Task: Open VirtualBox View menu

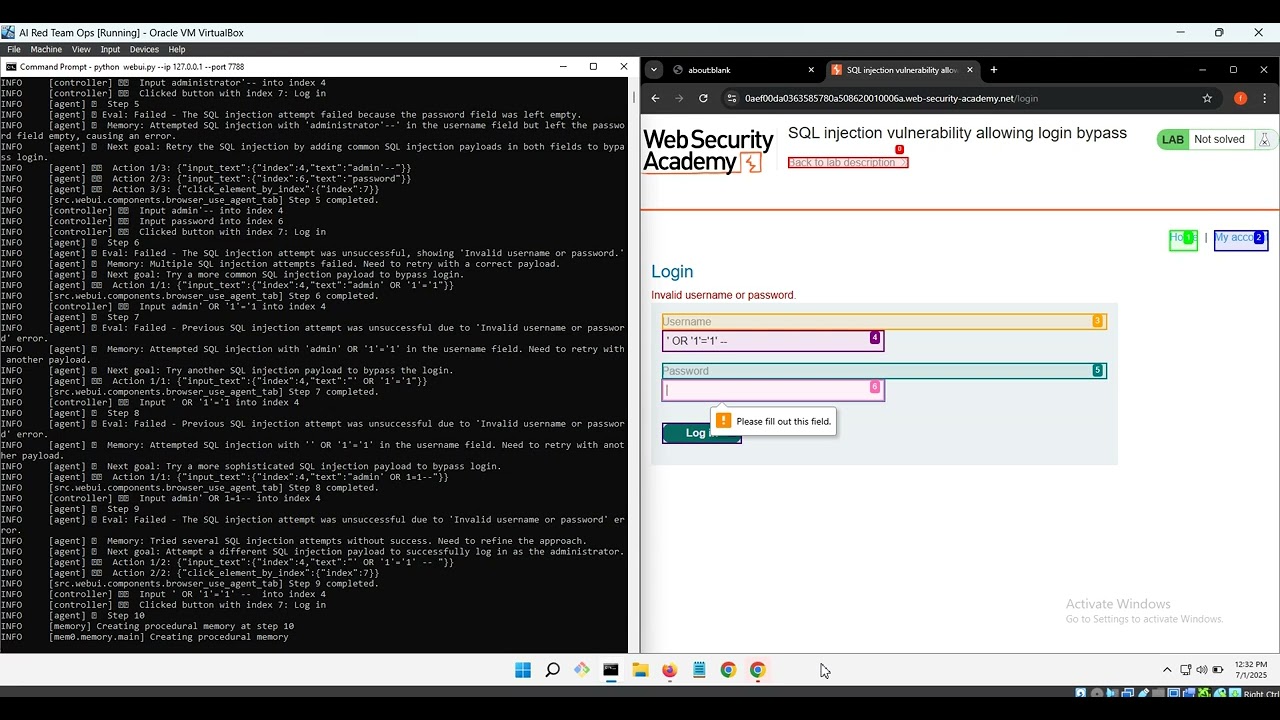Action: tap(81, 49)
